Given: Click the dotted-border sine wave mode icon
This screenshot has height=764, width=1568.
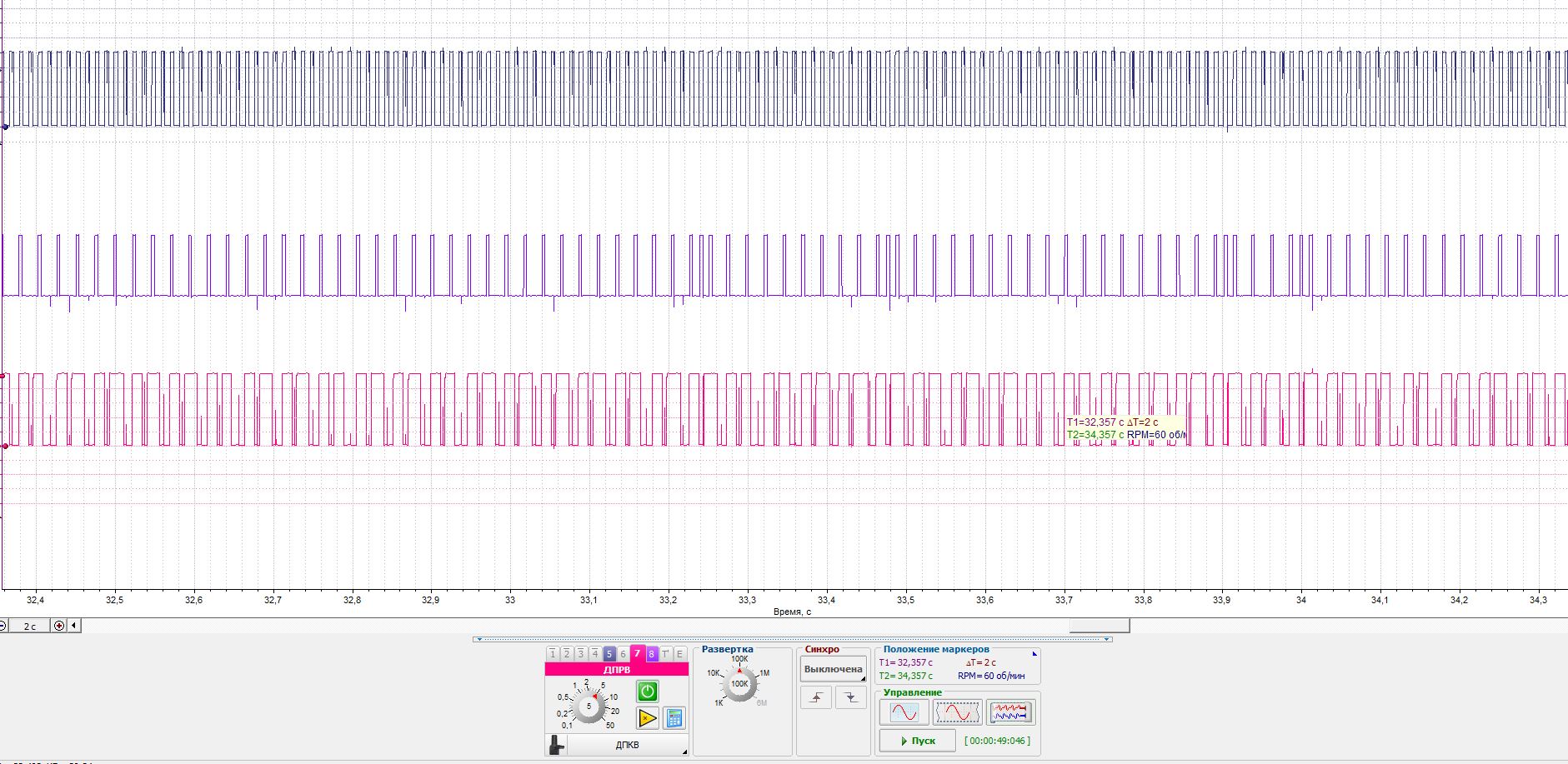Looking at the screenshot, I should [957, 712].
